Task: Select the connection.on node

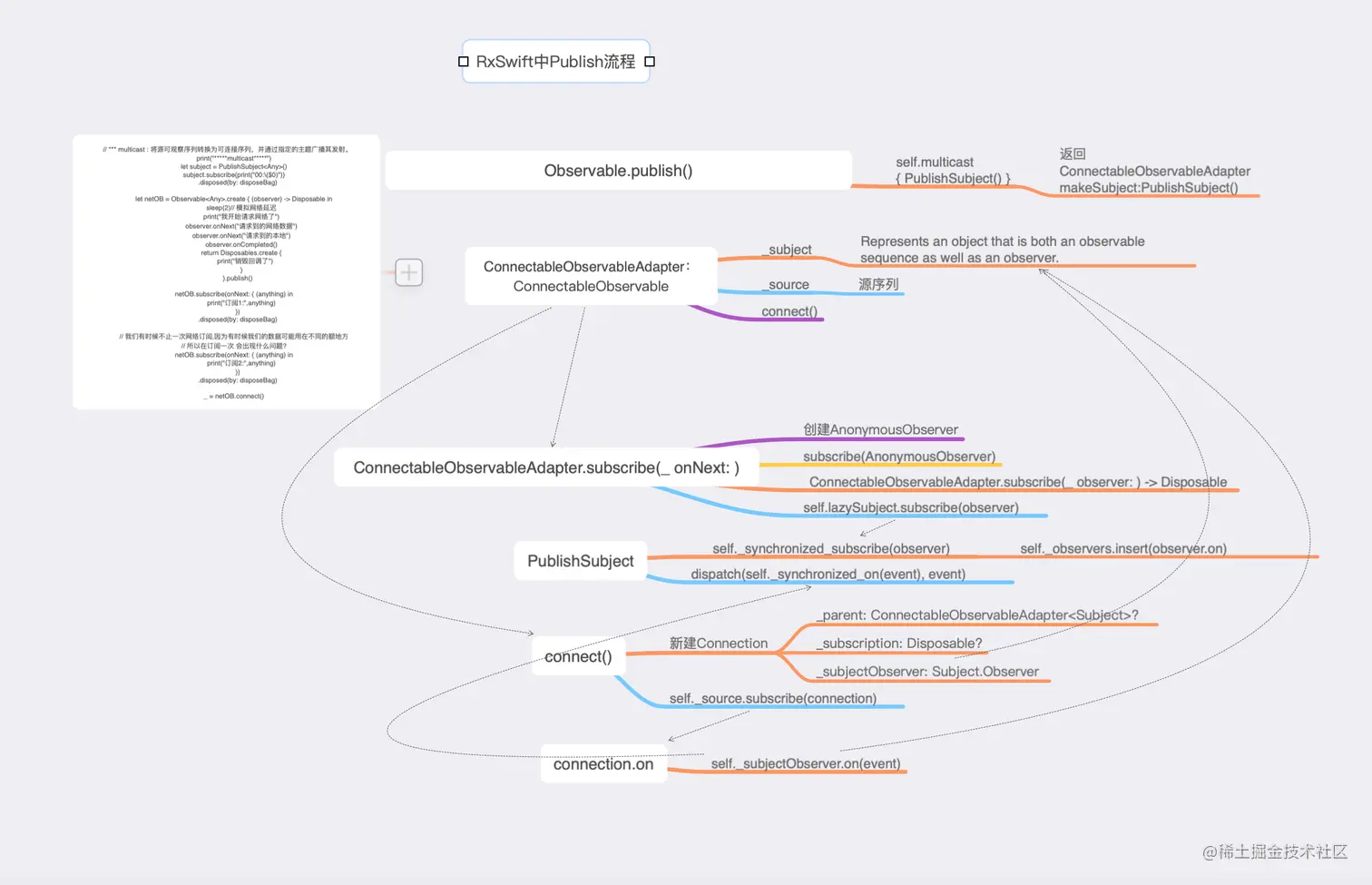Action: 603,764
